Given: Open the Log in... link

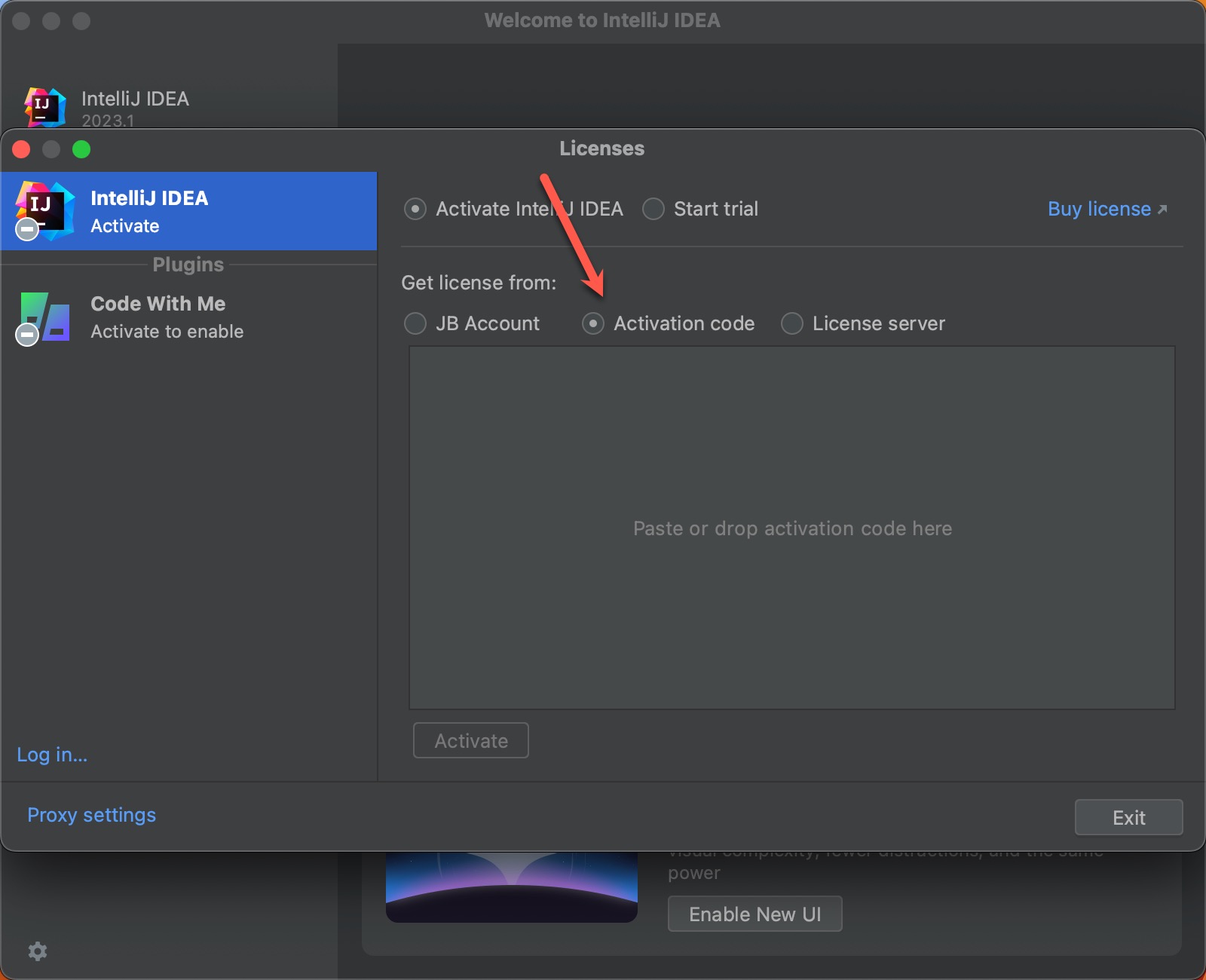Looking at the screenshot, I should 52,755.
